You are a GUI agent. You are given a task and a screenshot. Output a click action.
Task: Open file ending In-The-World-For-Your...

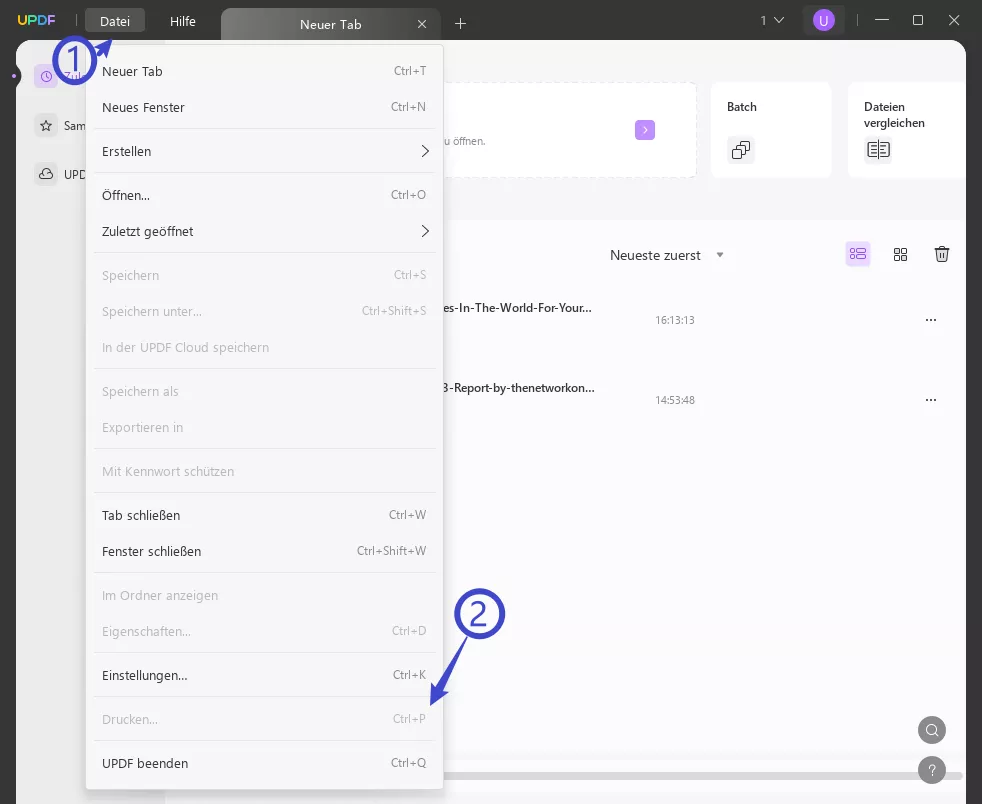pyautogui.click(x=517, y=308)
